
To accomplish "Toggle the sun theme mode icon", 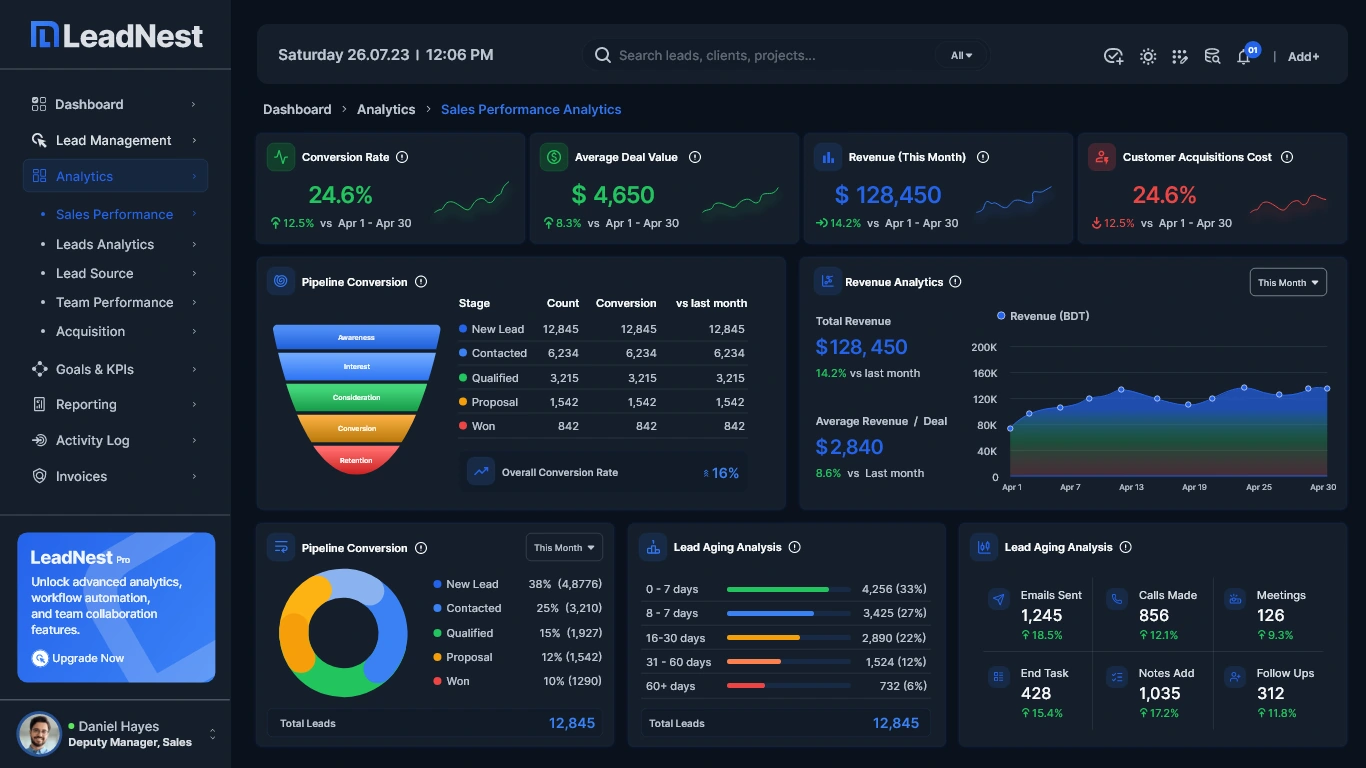I will [x=1148, y=56].
